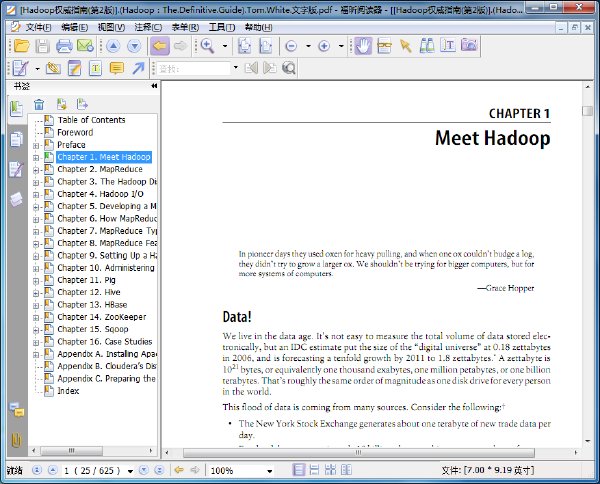Go to first page button in status bar
This screenshot has height=484, width=600.
click(x=37, y=470)
